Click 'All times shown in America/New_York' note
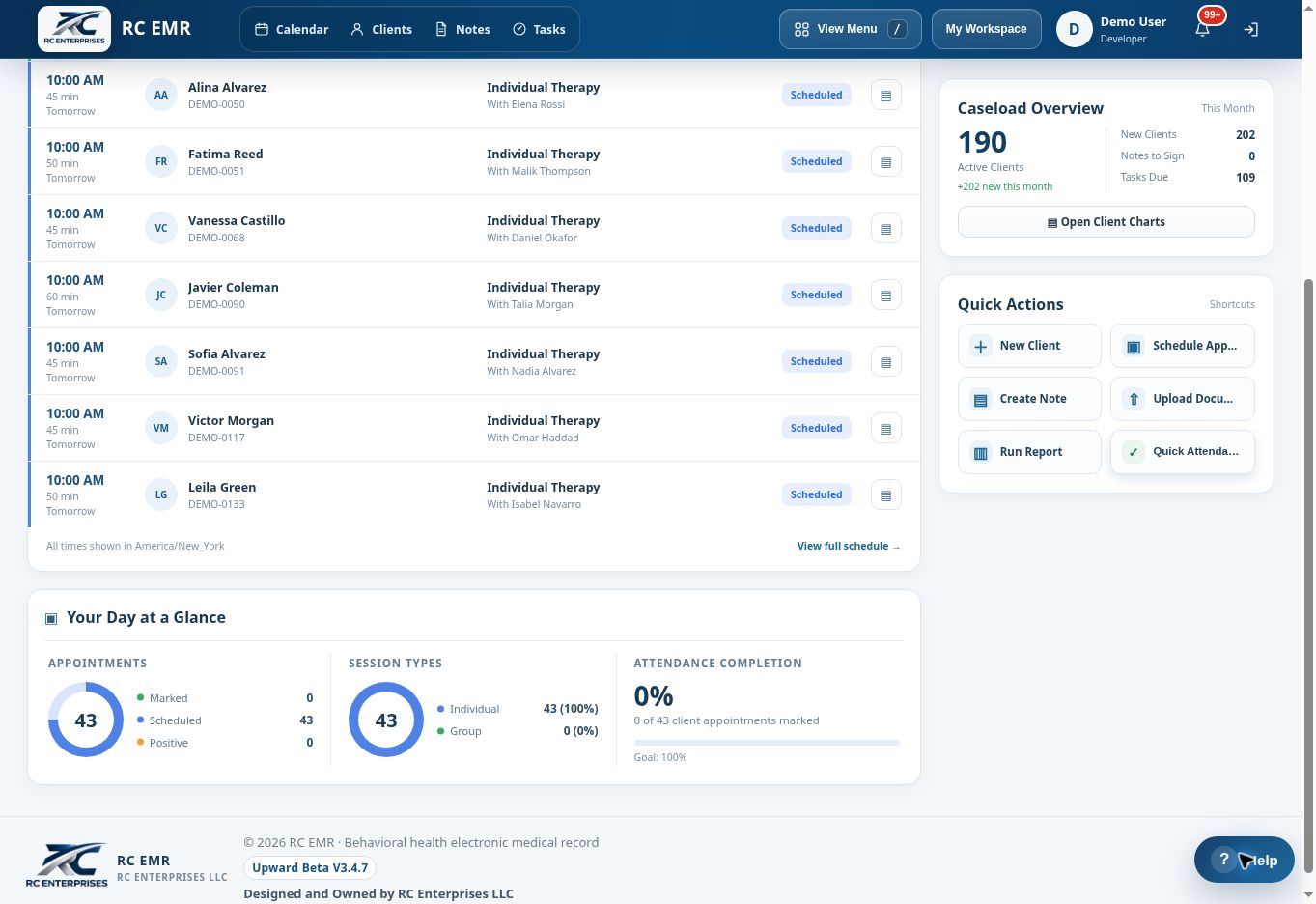 pyautogui.click(x=135, y=546)
